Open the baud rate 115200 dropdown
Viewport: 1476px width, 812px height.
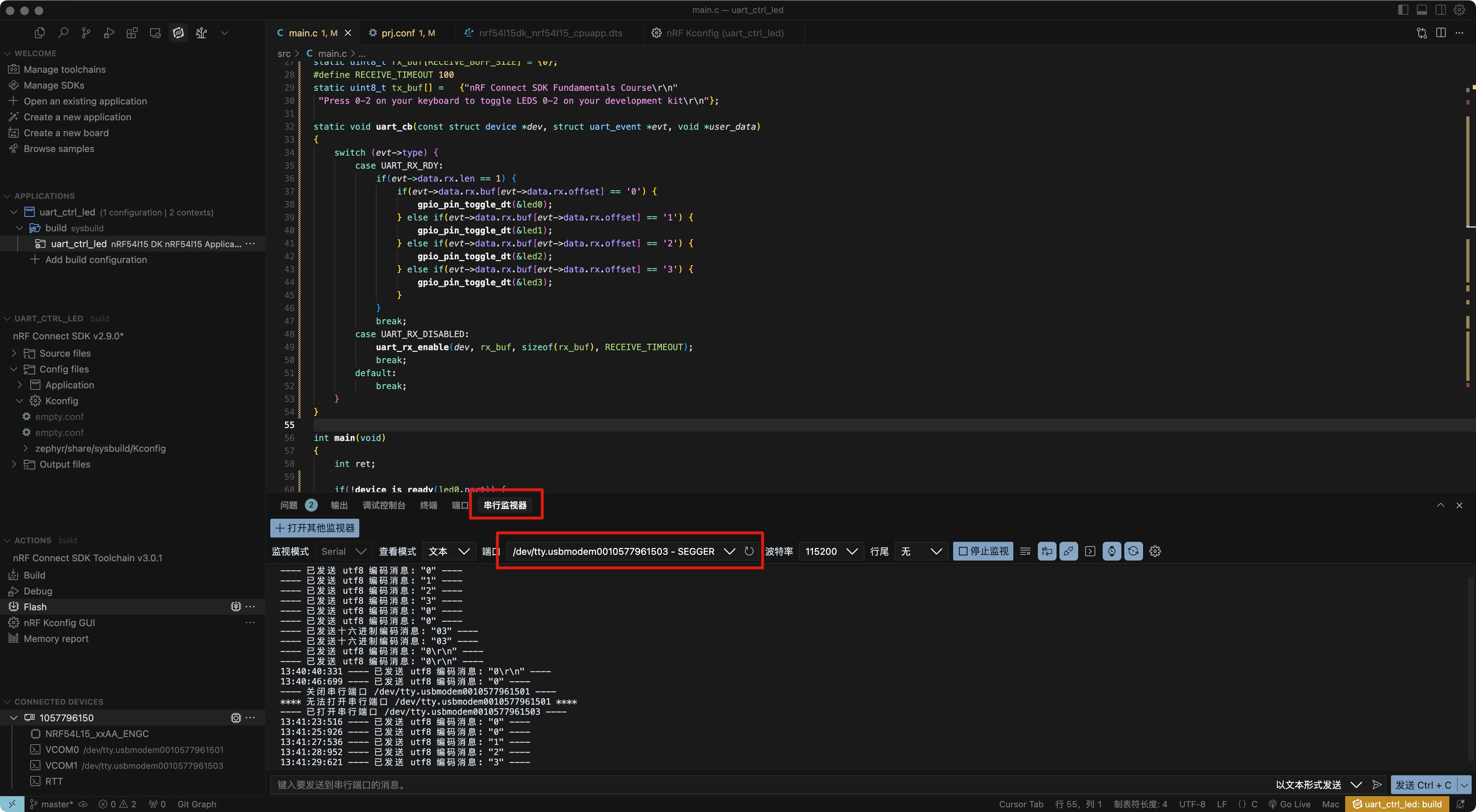831,552
